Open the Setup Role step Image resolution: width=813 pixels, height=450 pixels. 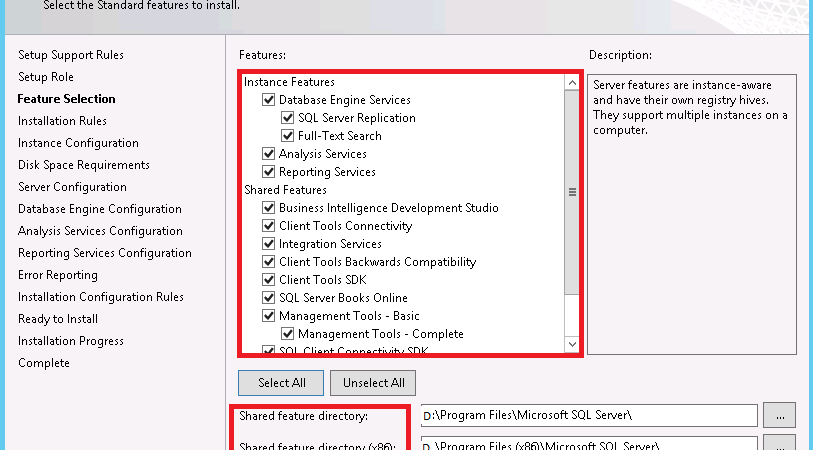tap(46, 77)
